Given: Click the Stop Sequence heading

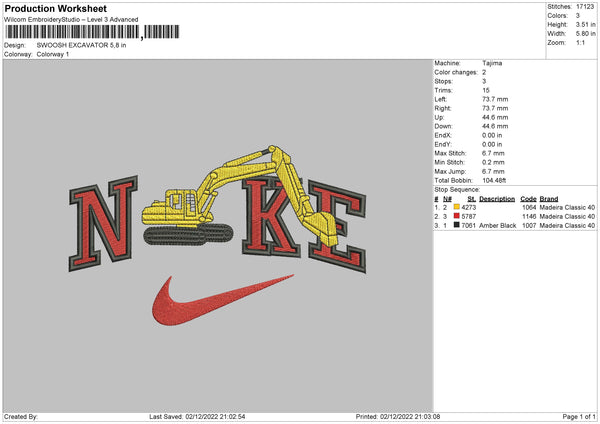Looking at the screenshot, I should coord(457,189).
